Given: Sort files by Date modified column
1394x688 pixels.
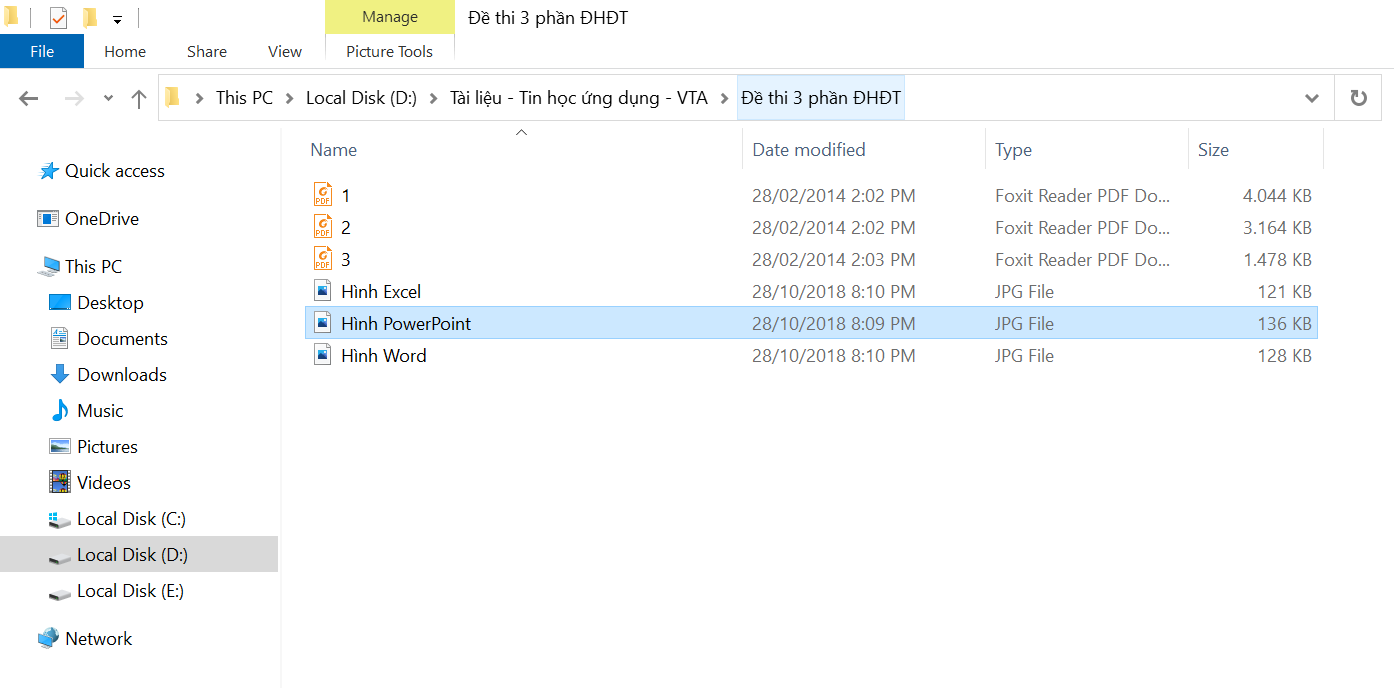Looking at the screenshot, I should 808,150.
